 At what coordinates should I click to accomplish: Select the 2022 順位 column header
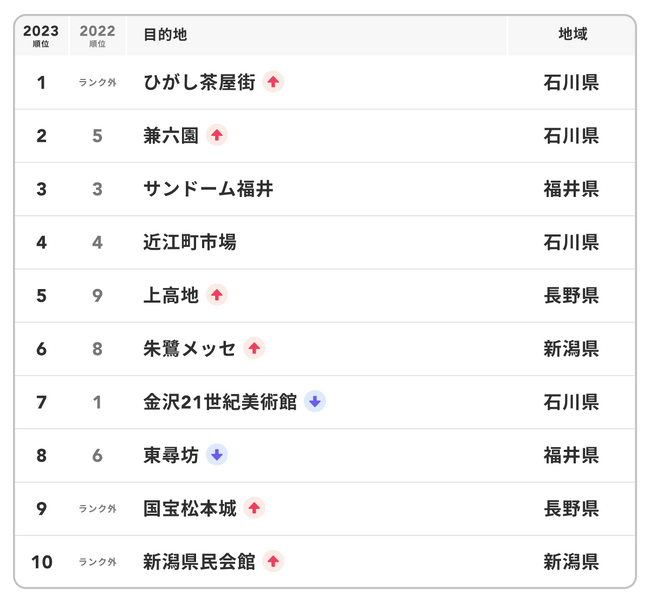pyautogui.click(x=97, y=35)
